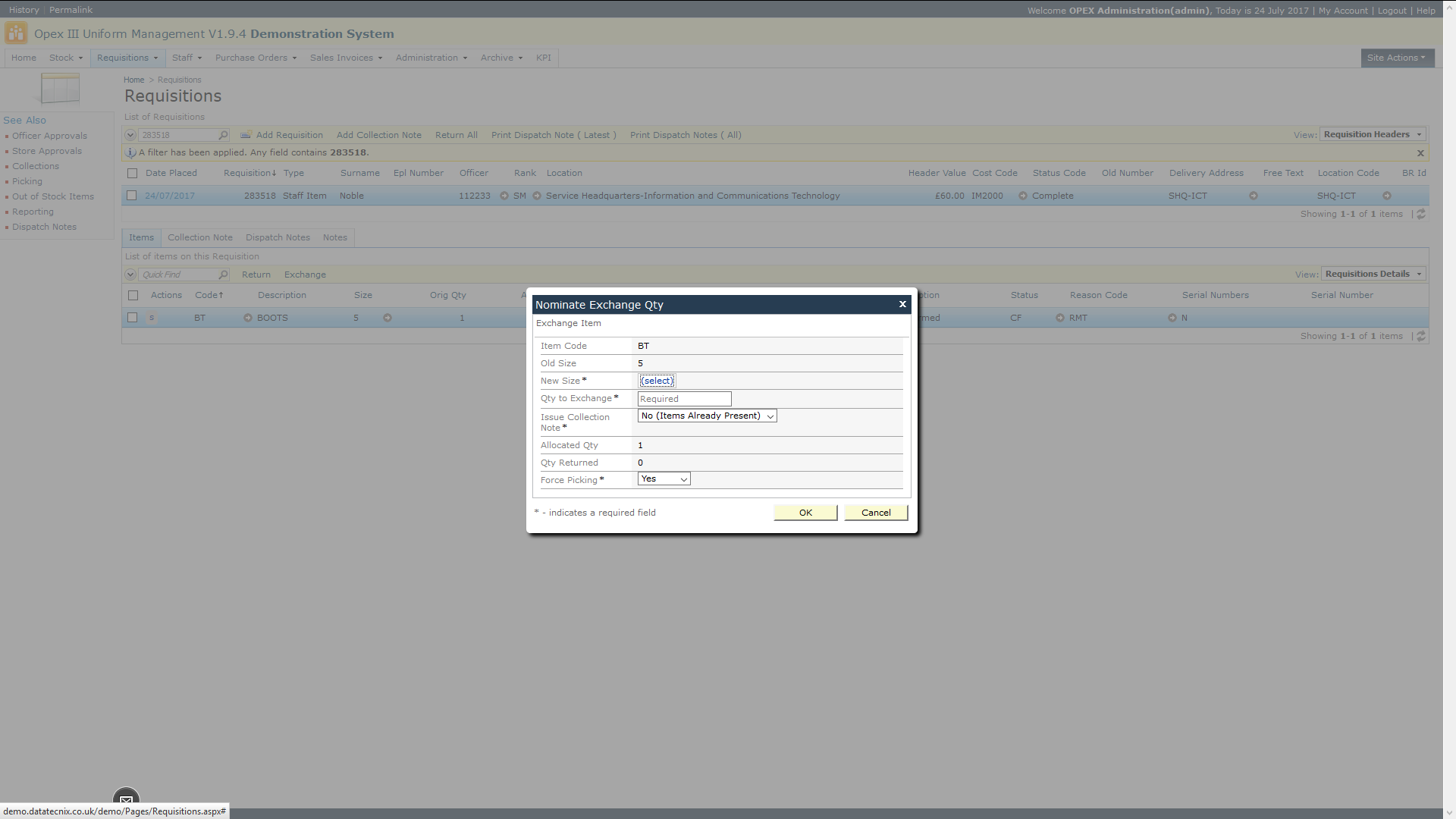Click Cancel in the exchange dialog
1456x819 pixels.
click(x=876, y=513)
